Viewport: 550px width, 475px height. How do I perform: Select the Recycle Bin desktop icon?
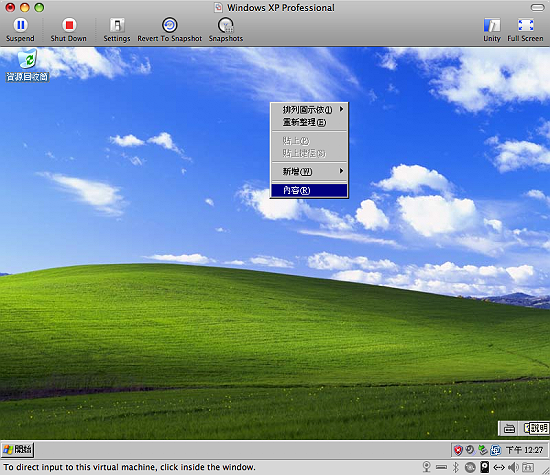(27, 66)
